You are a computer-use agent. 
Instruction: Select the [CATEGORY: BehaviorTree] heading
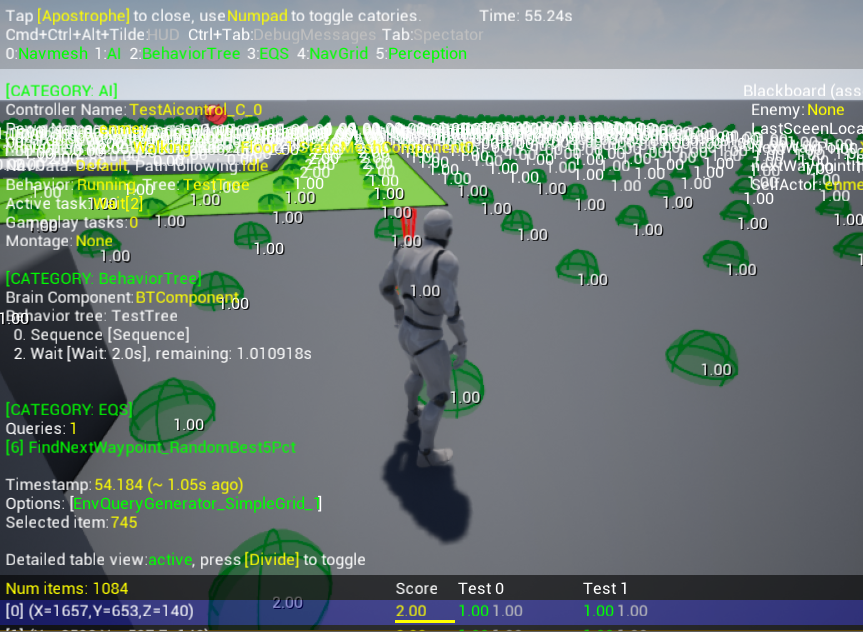point(104,278)
